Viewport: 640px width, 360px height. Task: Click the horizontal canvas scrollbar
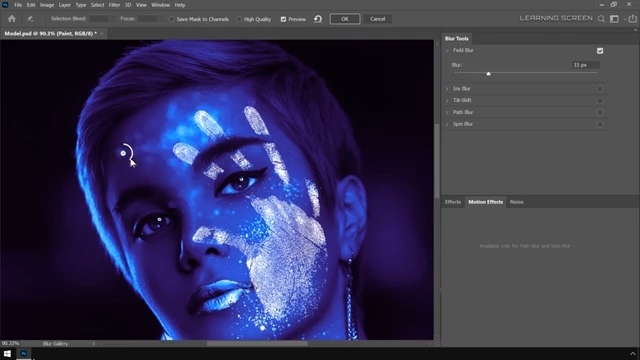pyautogui.click(x=257, y=344)
